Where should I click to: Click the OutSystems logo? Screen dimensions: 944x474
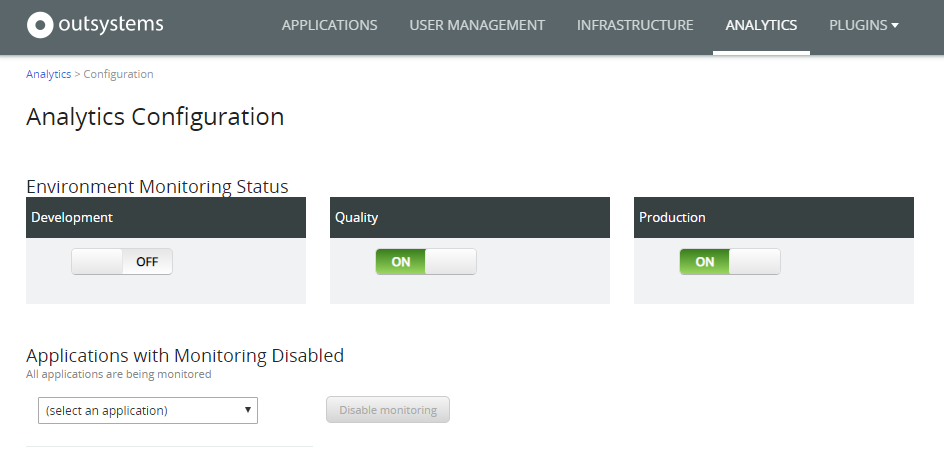coord(95,25)
